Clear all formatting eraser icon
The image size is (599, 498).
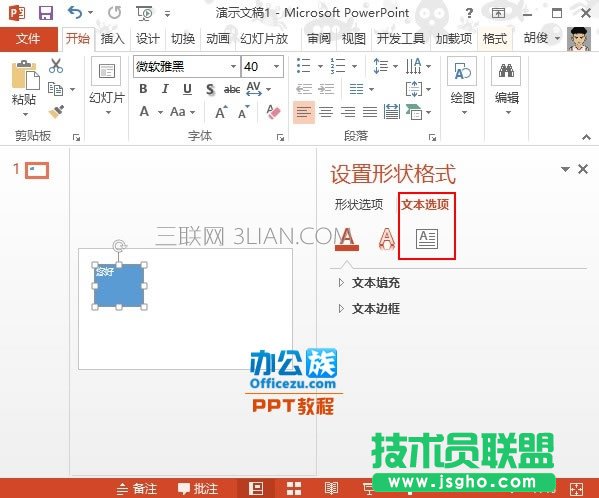click(x=274, y=112)
